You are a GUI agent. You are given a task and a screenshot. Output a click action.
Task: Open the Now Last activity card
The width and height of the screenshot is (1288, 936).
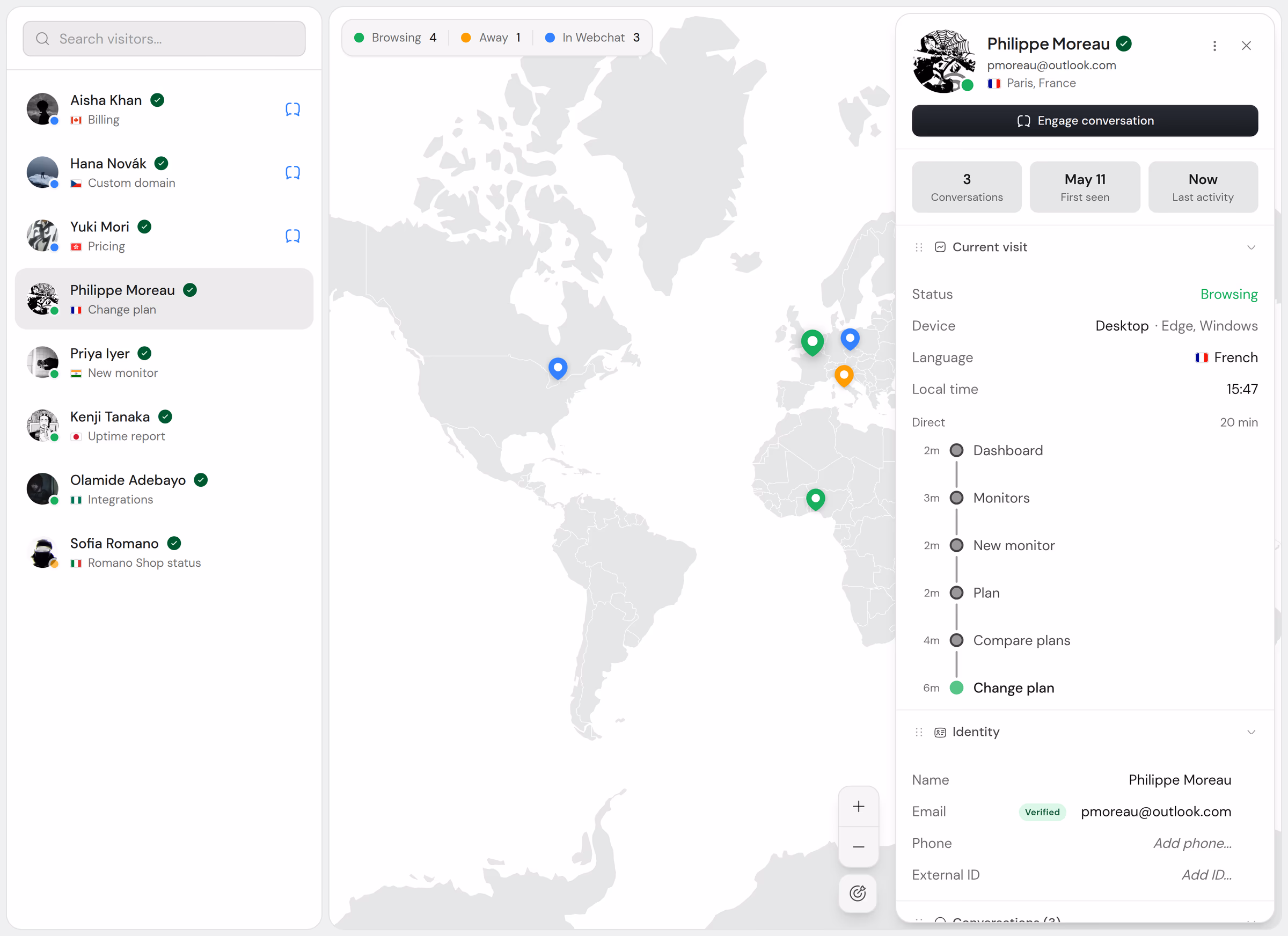(x=1203, y=187)
